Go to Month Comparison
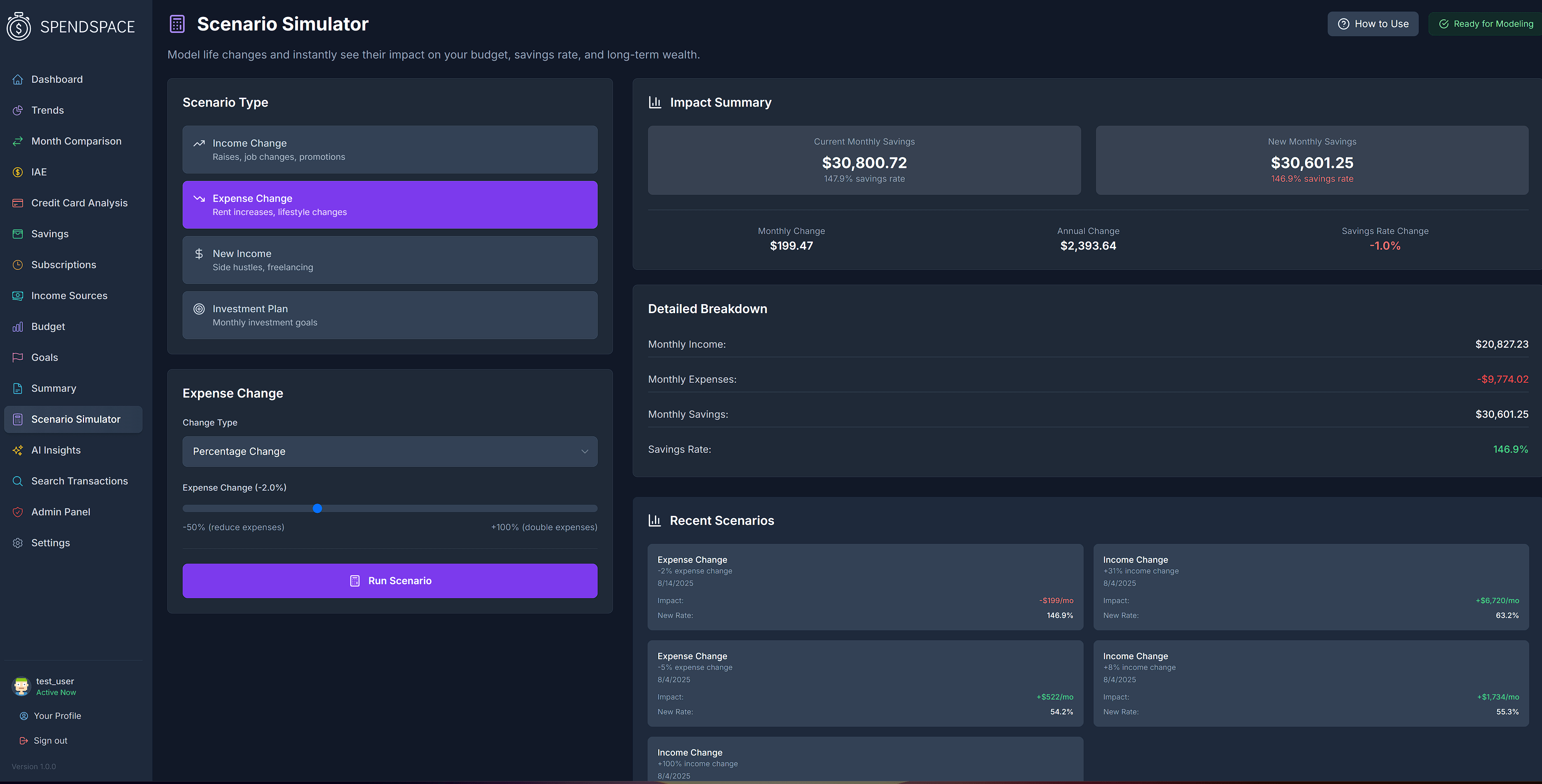Viewport: 1542px width, 784px height. tap(73, 141)
